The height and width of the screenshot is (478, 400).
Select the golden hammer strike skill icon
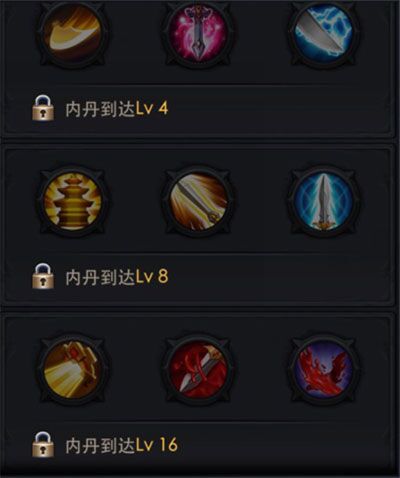click(72, 370)
